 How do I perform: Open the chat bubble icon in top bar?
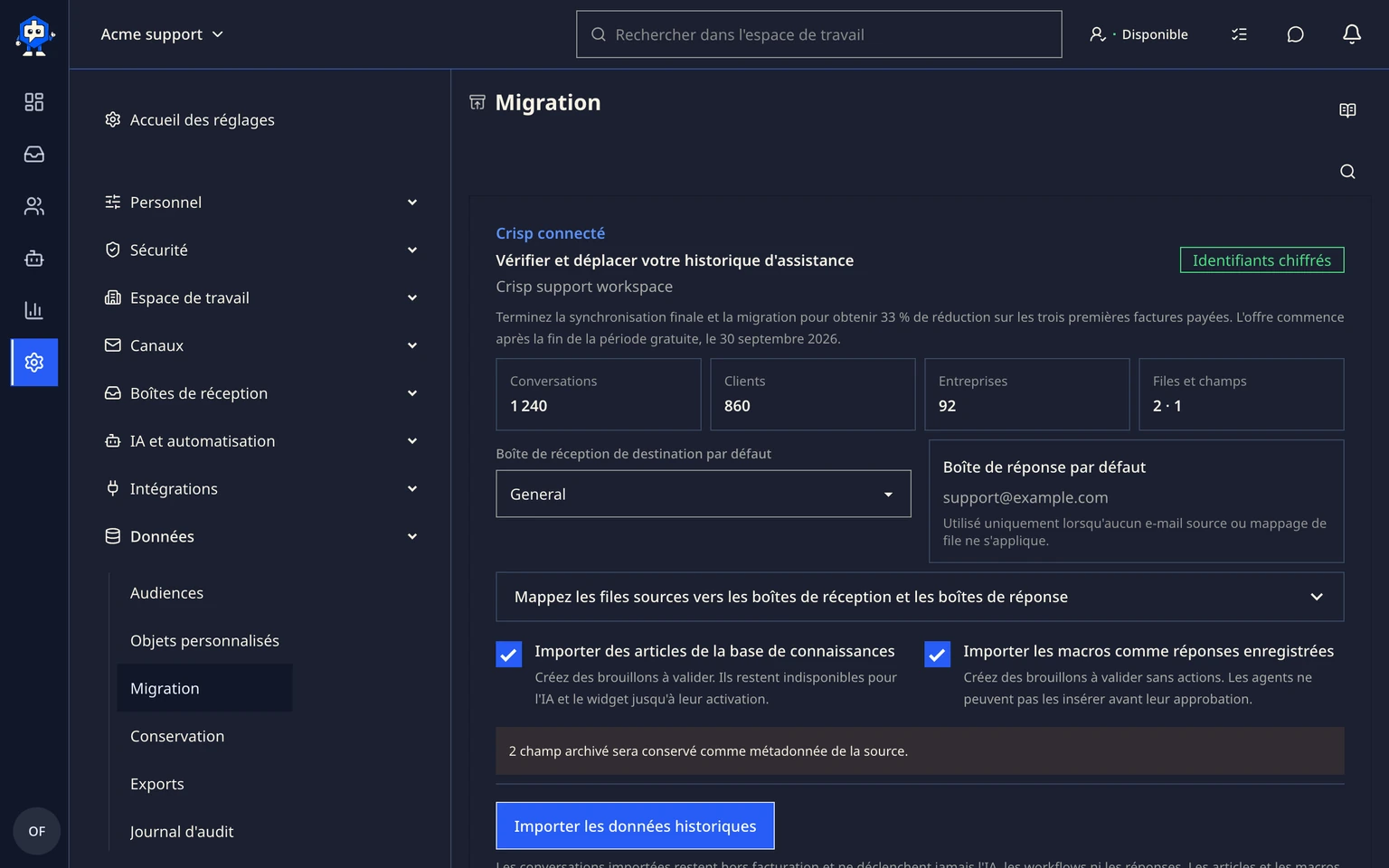pyautogui.click(x=1295, y=34)
